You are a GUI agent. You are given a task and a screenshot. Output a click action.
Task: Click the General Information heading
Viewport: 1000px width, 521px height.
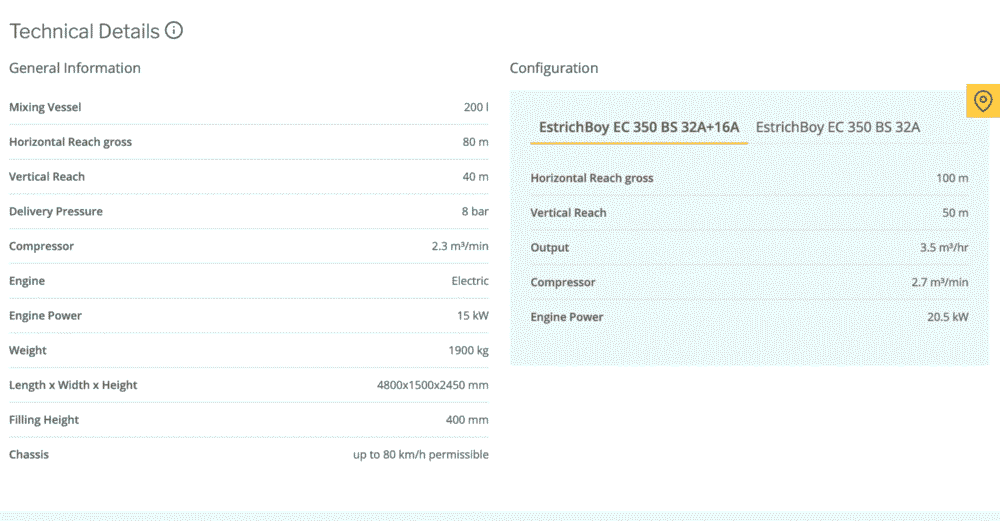[75, 68]
